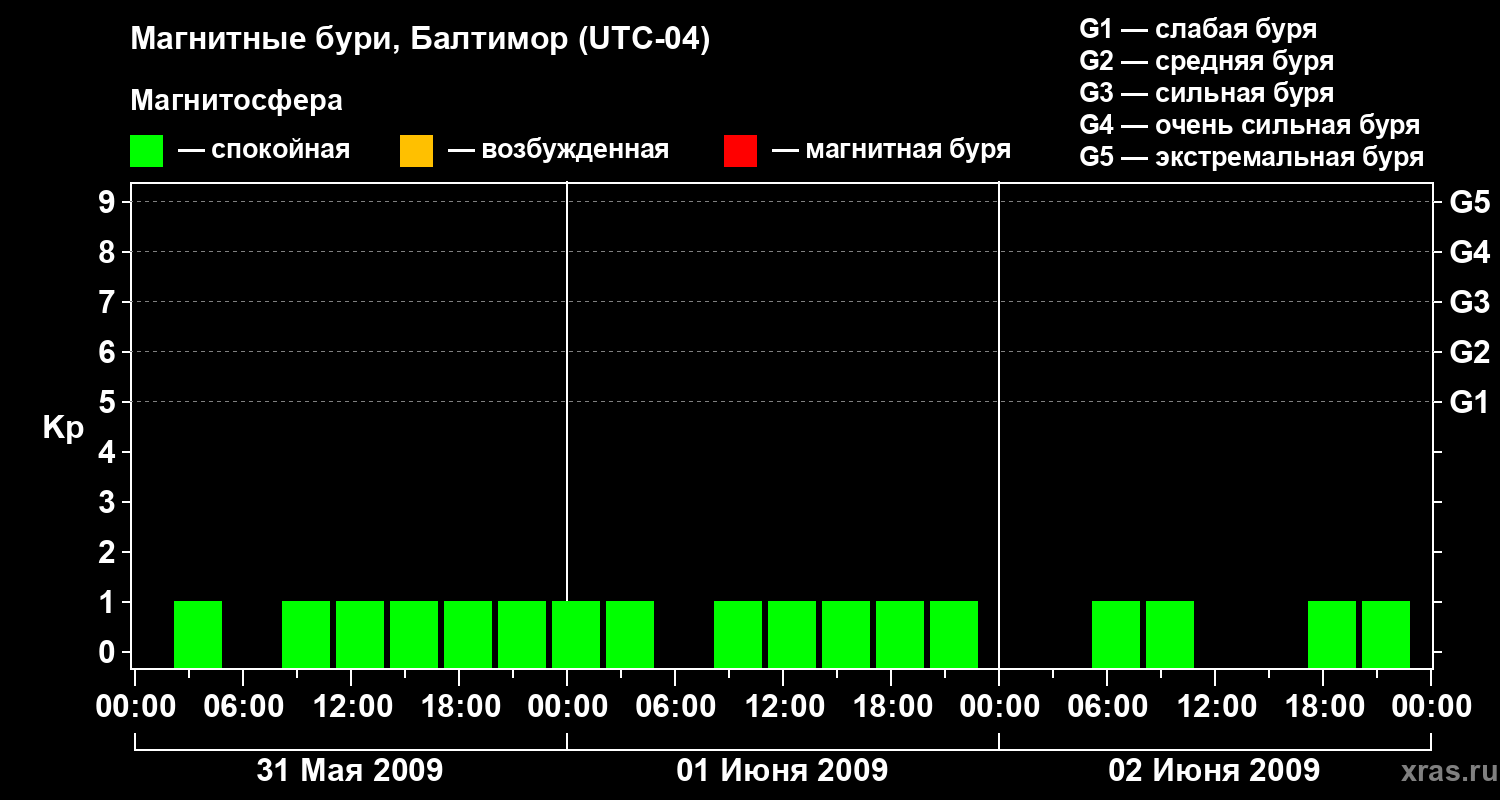1500x800 pixels.
Task: Click the y-axis value "2"
Action: [109, 552]
